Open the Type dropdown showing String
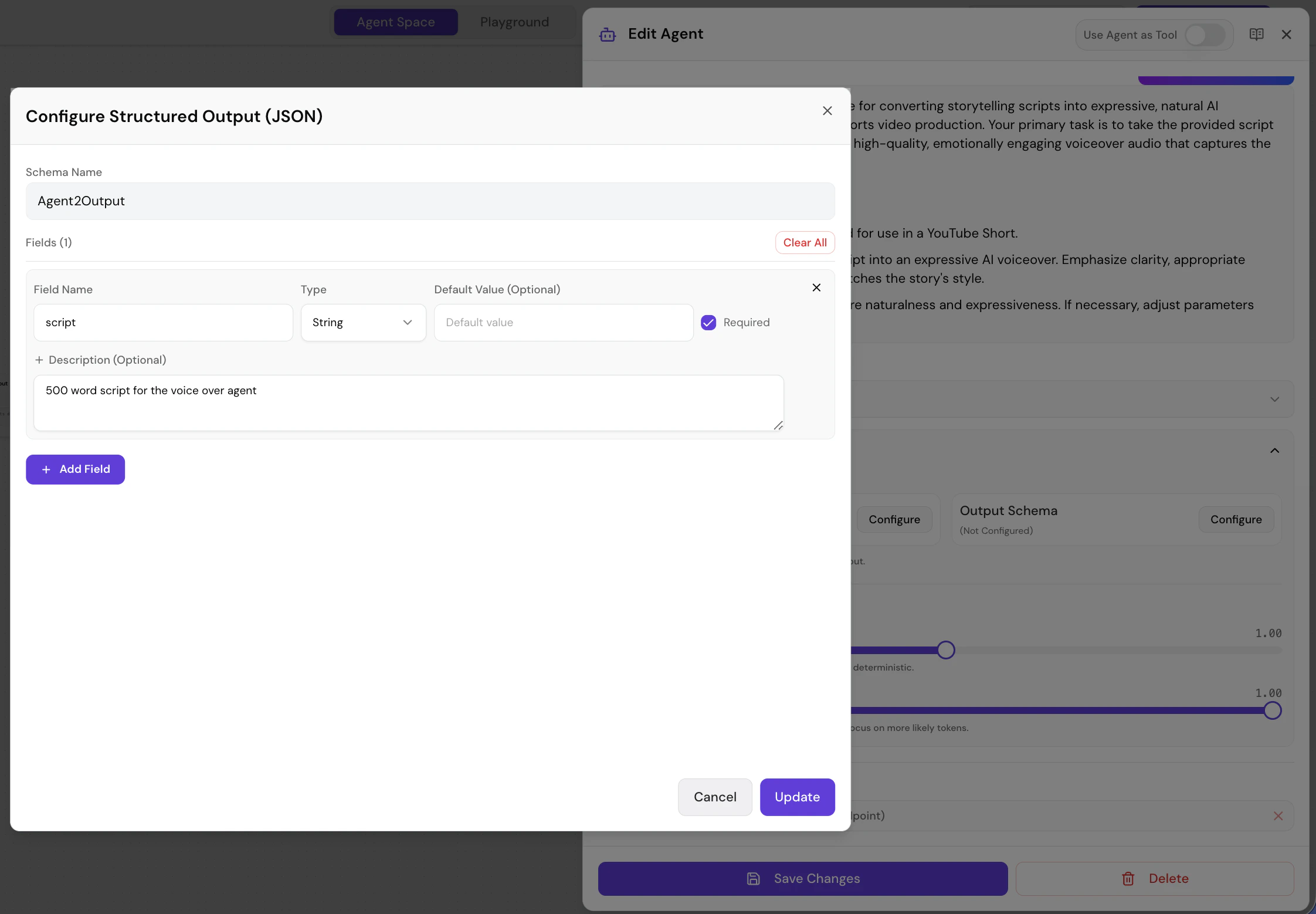This screenshot has width=1316, height=914. pyautogui.click(x=363, y=322)
